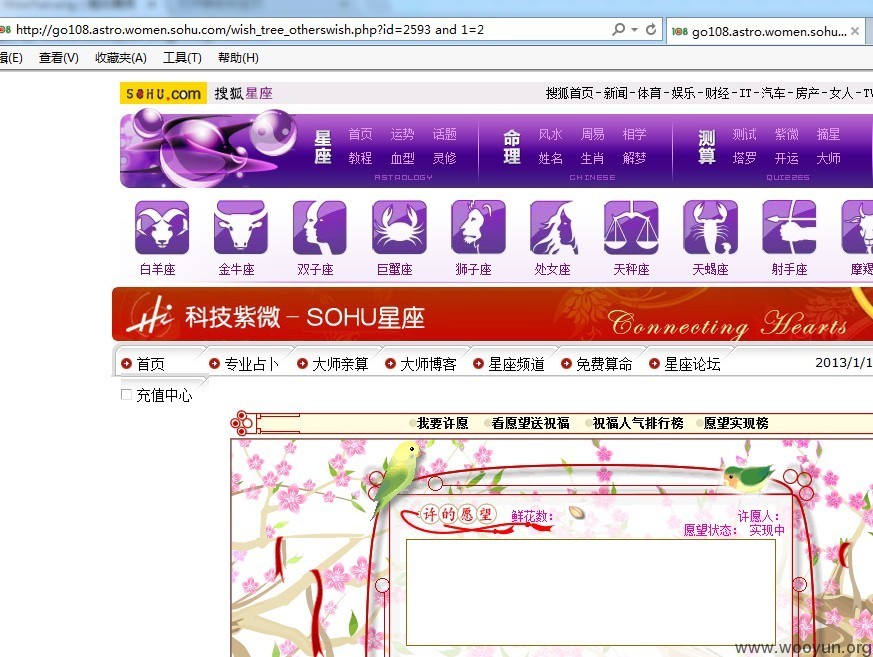Click the Libra 天秤座 scales icon
Screen dimensions: 873x657
point(631,227)
